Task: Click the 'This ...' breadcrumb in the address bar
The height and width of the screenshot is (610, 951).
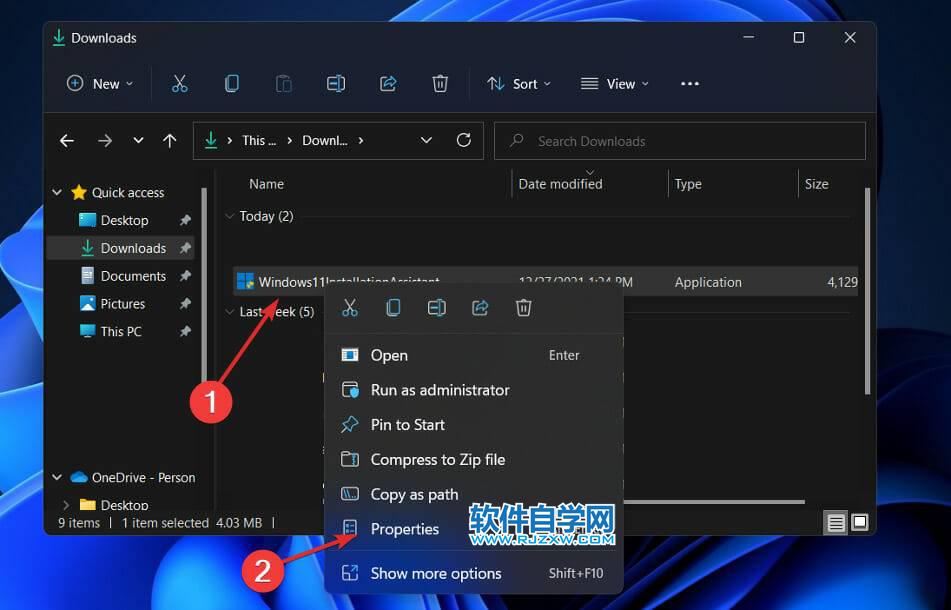Action: 259,141
